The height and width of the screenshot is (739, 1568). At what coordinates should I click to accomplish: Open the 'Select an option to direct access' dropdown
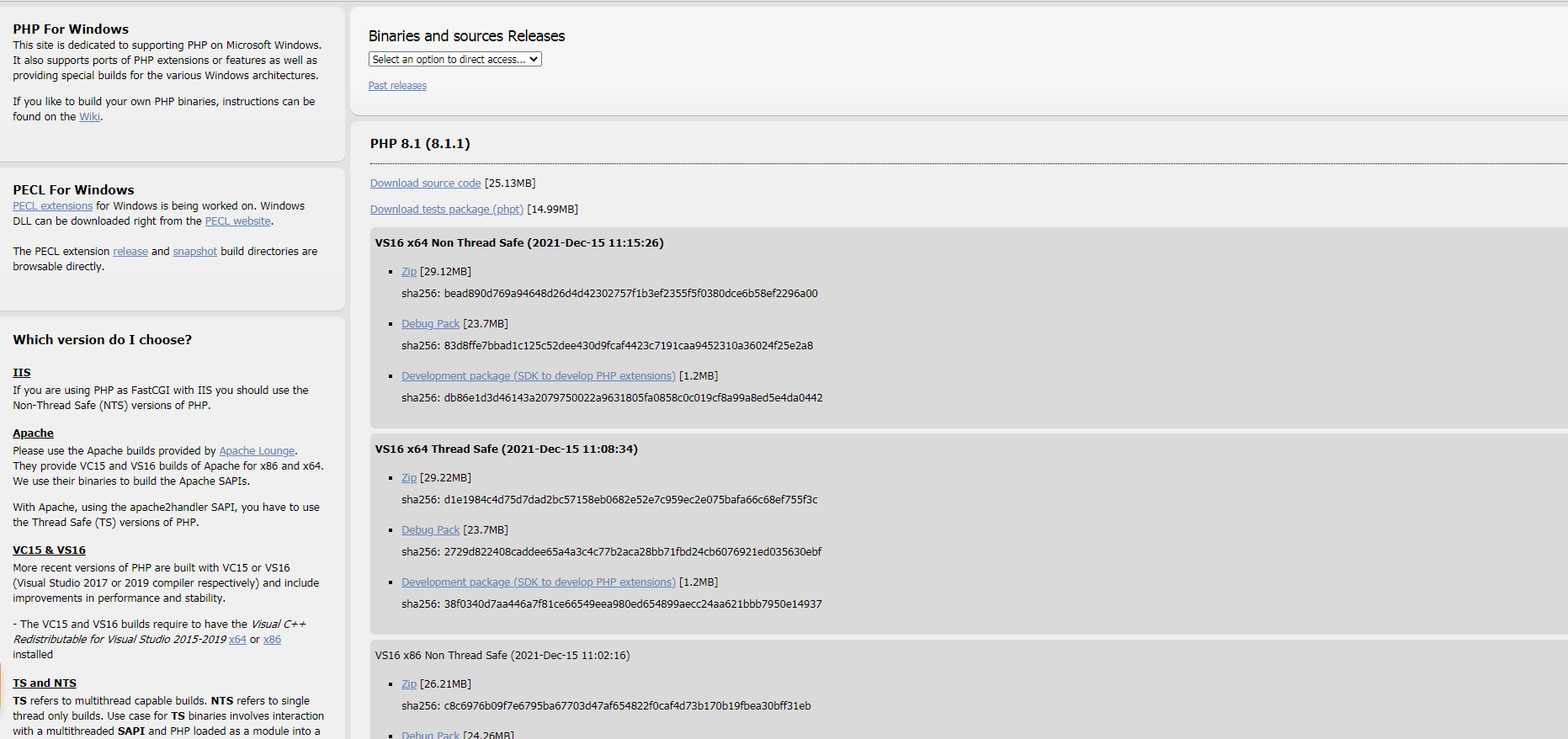click(454, 60)
